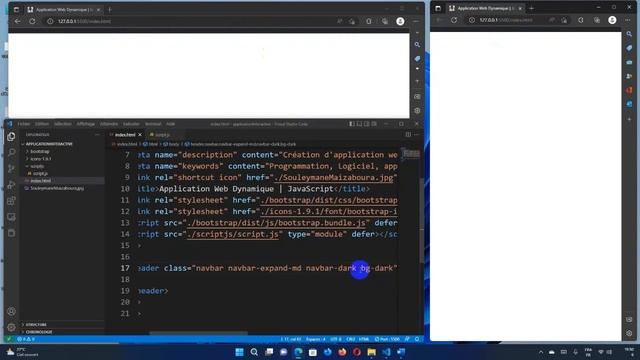This screenshot has width=640, height=360.
Task: Click the Outlook icon in right browser sidebar
Action: tap(629, 104)
